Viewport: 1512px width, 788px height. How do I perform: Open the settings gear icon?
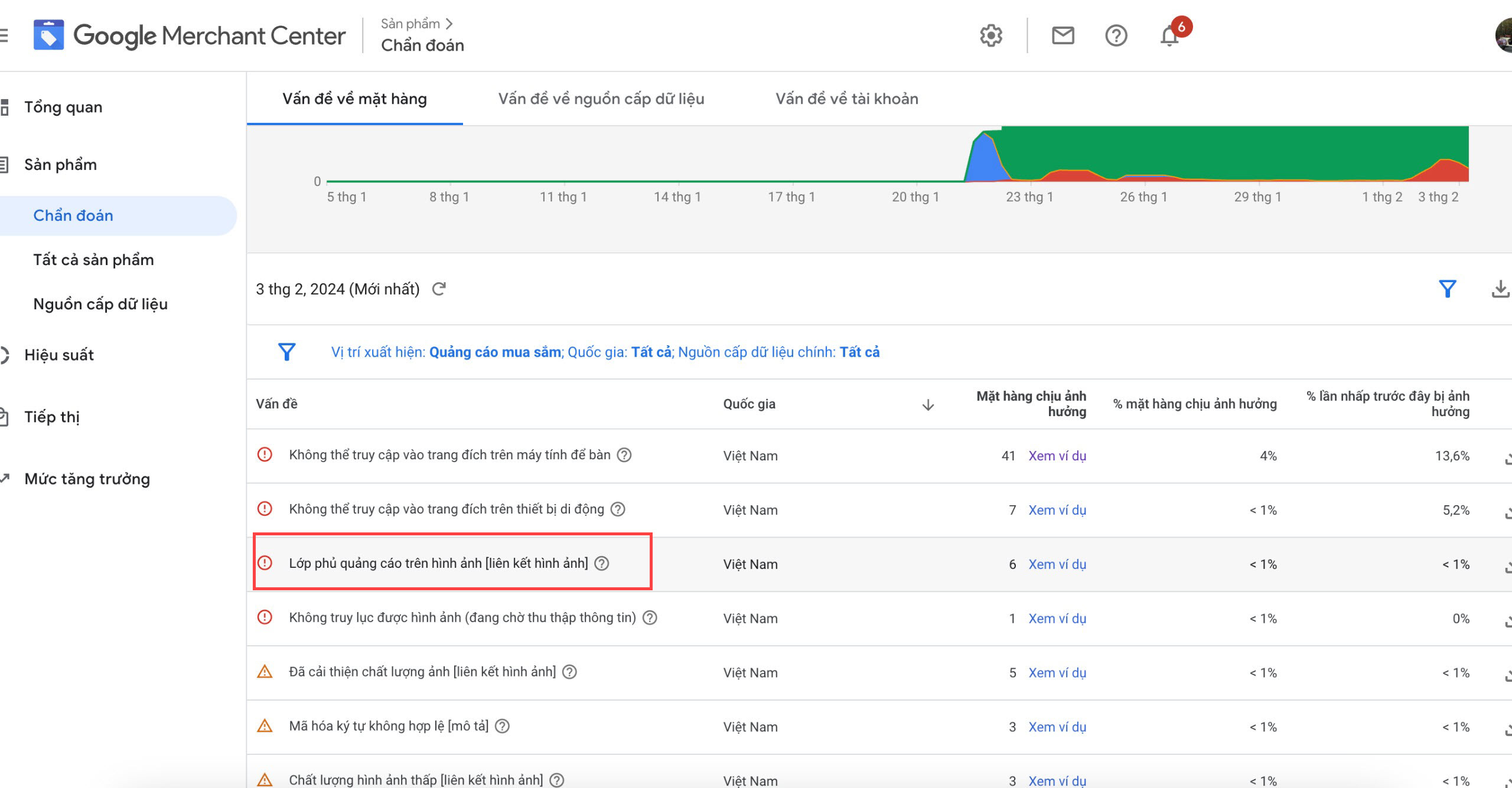[990, 36]
